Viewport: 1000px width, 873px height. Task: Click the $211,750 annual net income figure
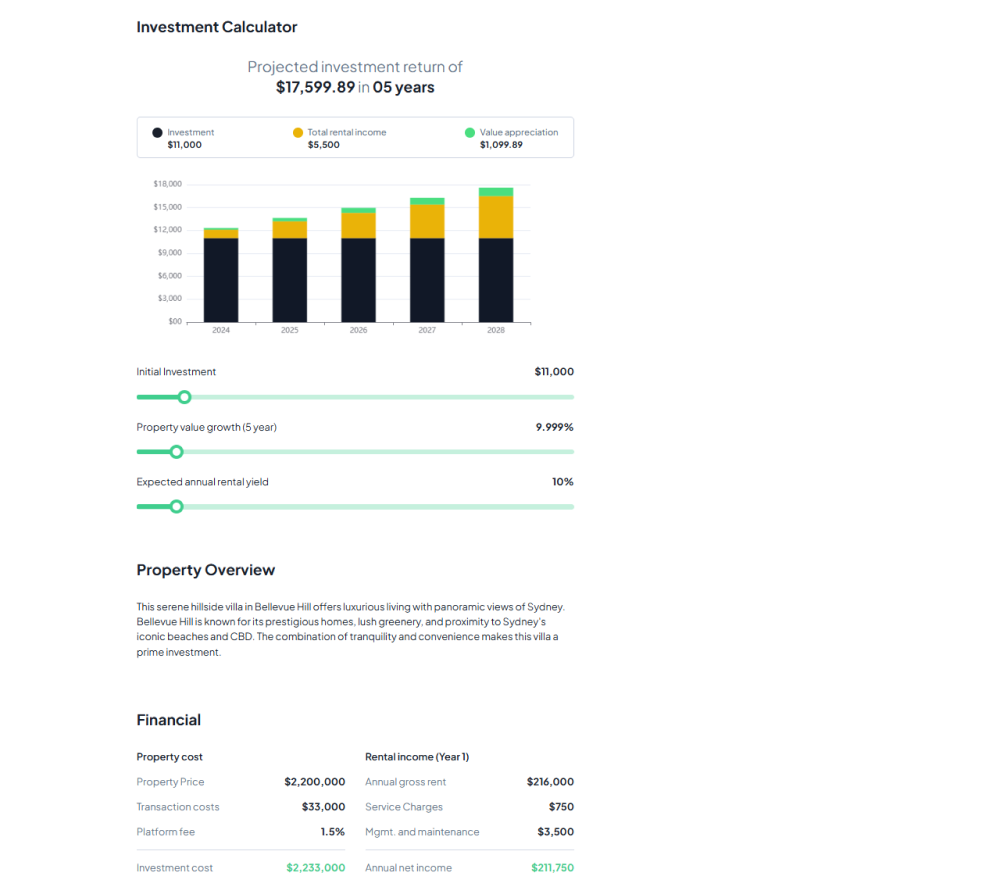click(x=552, y=868)
